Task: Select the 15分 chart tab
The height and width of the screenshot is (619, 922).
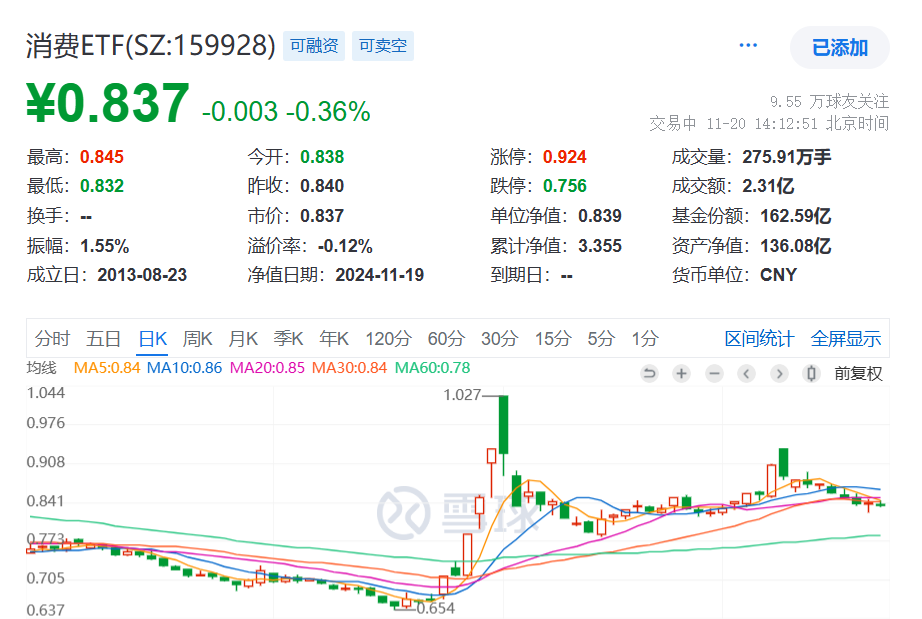Action: (x=553, y=339)
